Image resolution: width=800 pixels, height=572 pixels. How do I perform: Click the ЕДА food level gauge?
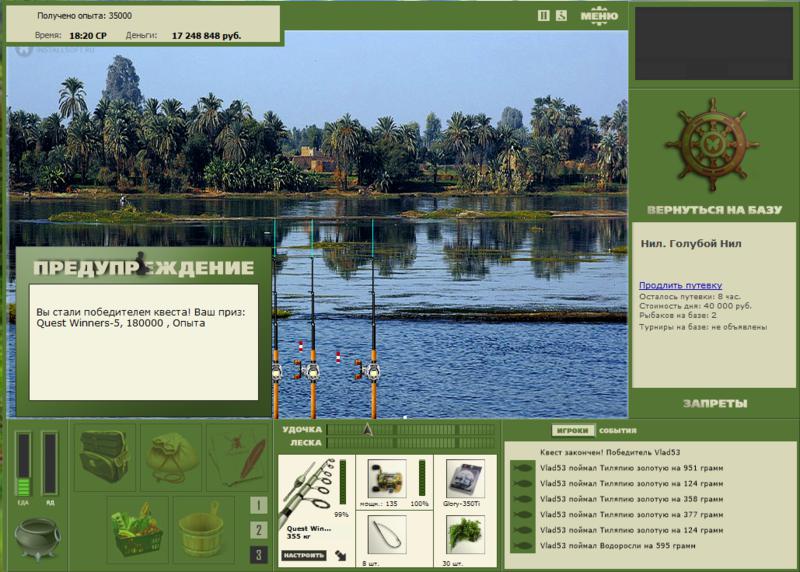click(23, 464)
